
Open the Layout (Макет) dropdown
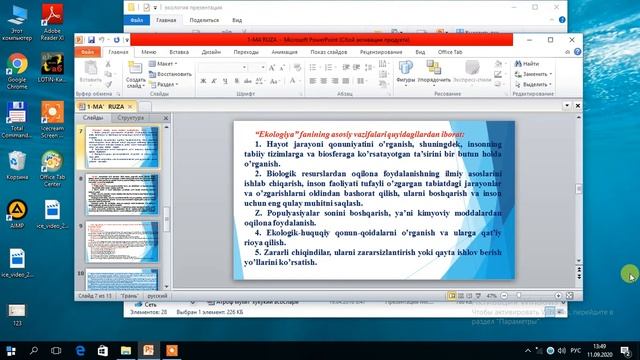[163, 64]
